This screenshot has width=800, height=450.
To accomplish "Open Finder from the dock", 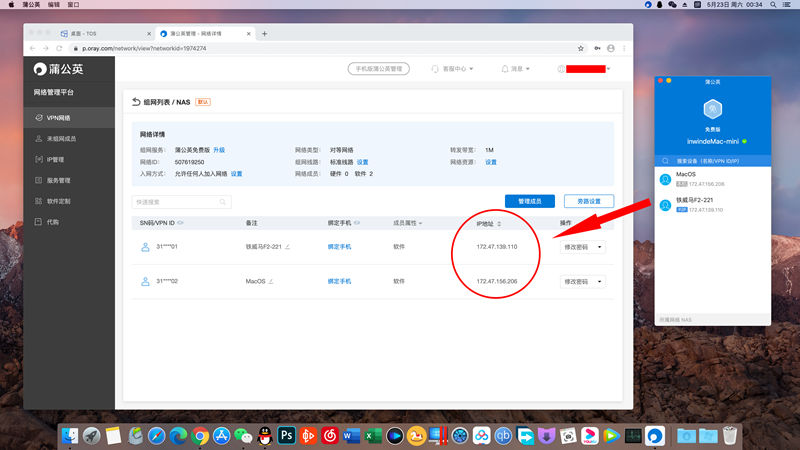I will [70, 436].
